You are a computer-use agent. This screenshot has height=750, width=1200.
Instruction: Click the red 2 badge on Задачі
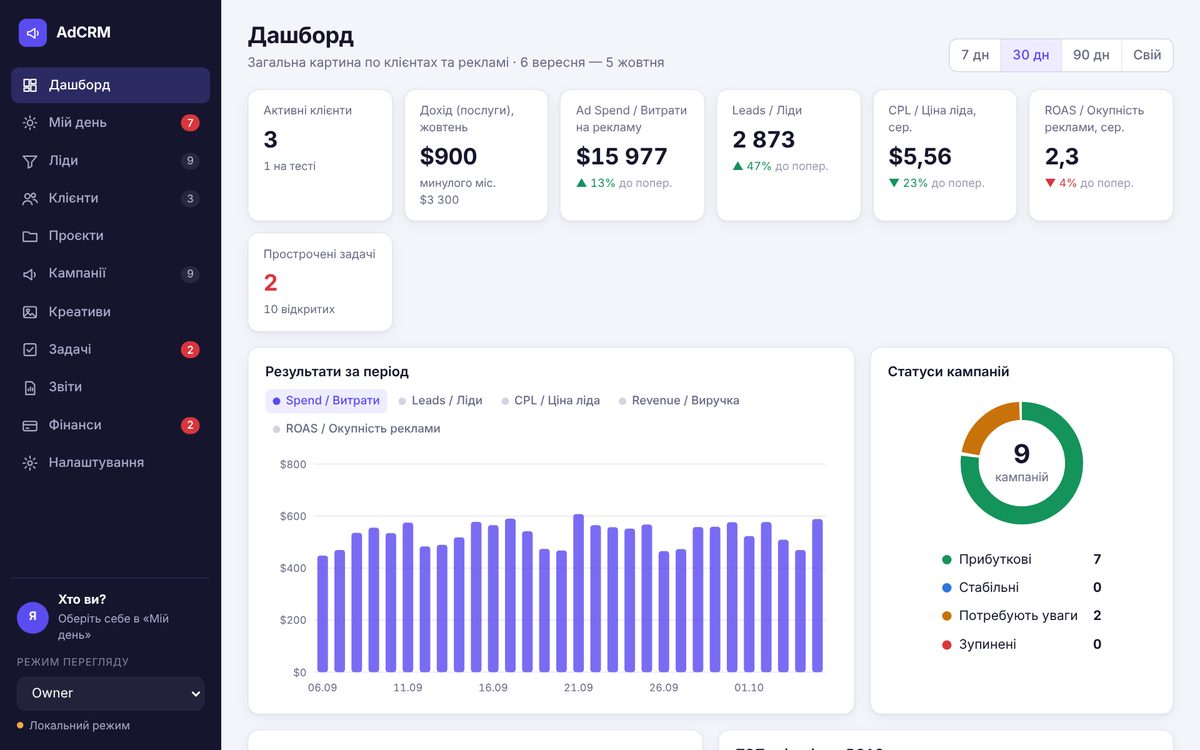[190, 349]
